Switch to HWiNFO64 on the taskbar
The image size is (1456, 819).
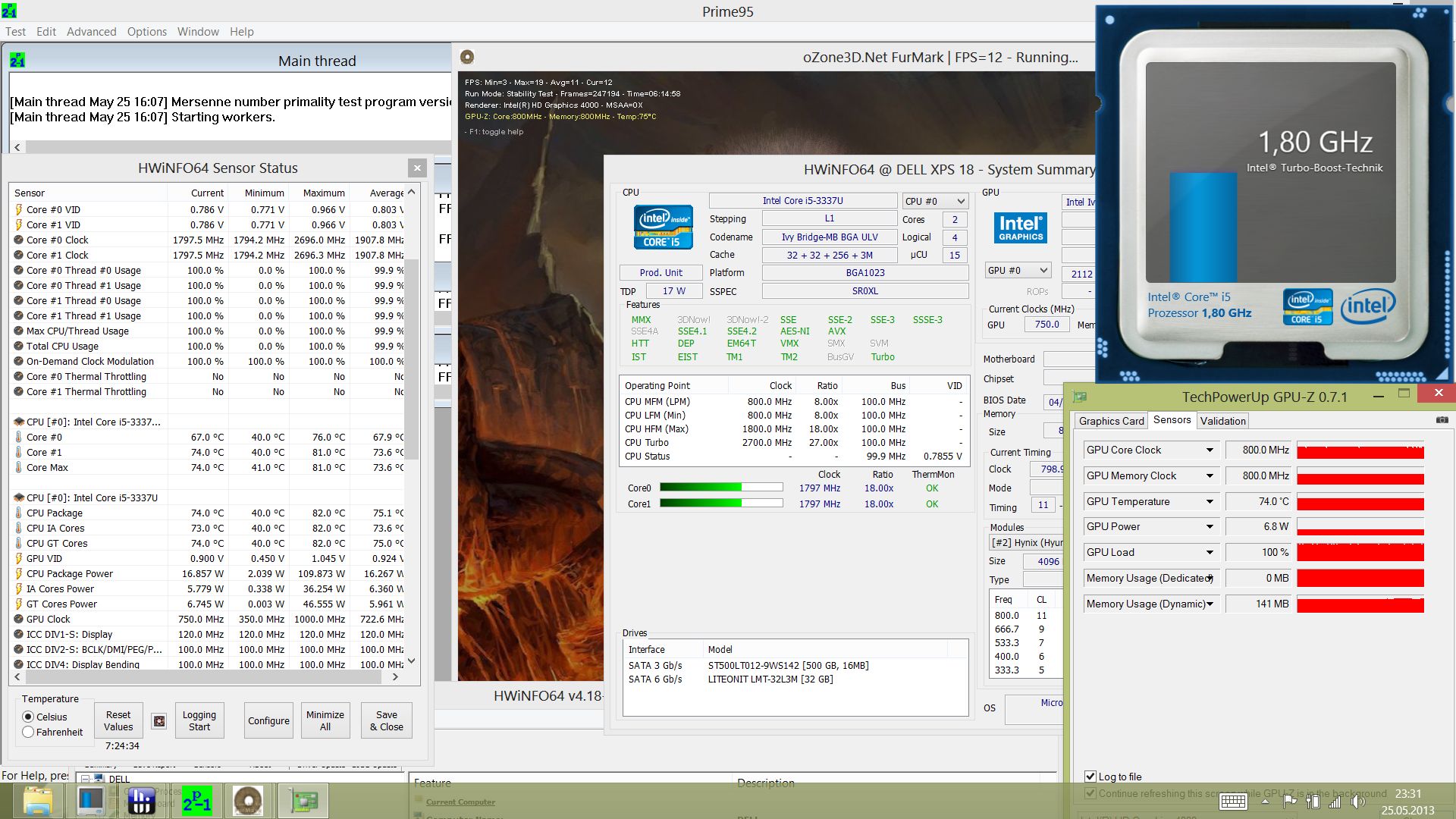(141, 801)
